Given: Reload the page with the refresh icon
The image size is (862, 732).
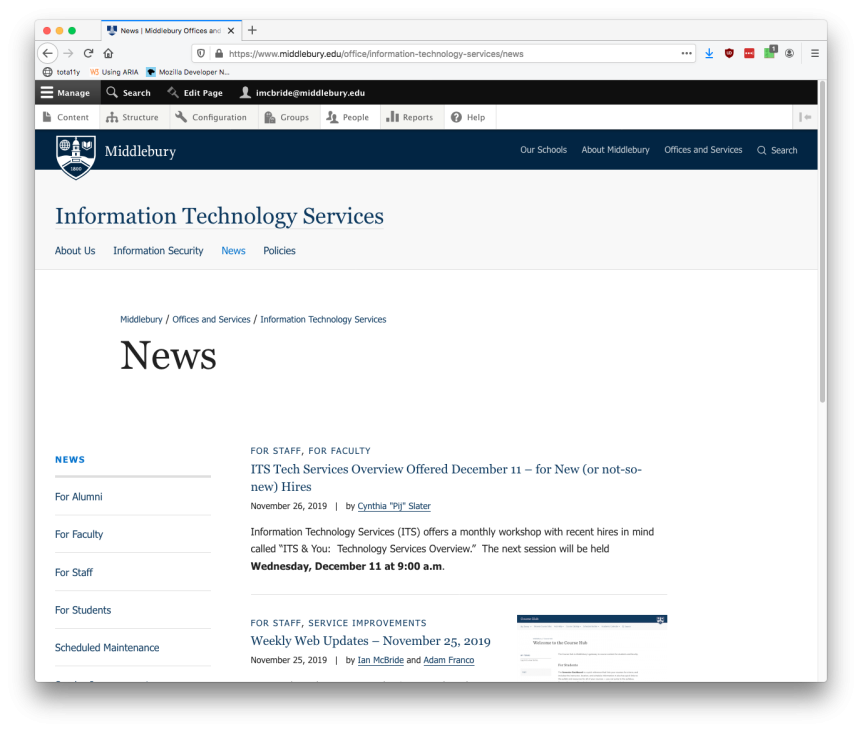Looking at the screenshot, I should pyautogui.click(x=88, y=53).
